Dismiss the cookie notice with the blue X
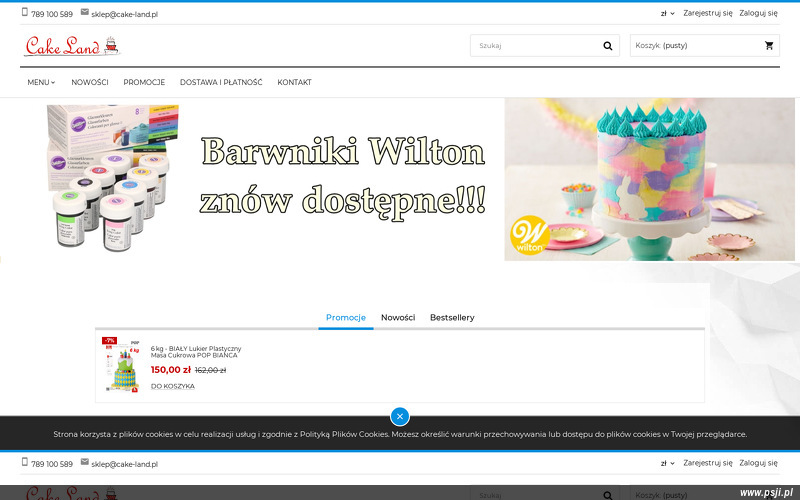Viewport: 800px width, 500px height. click(400, 416)
